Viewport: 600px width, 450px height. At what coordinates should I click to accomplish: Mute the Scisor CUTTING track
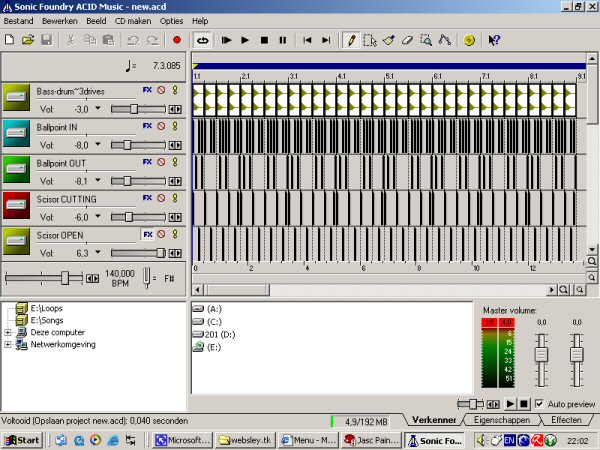pos(161,198)
